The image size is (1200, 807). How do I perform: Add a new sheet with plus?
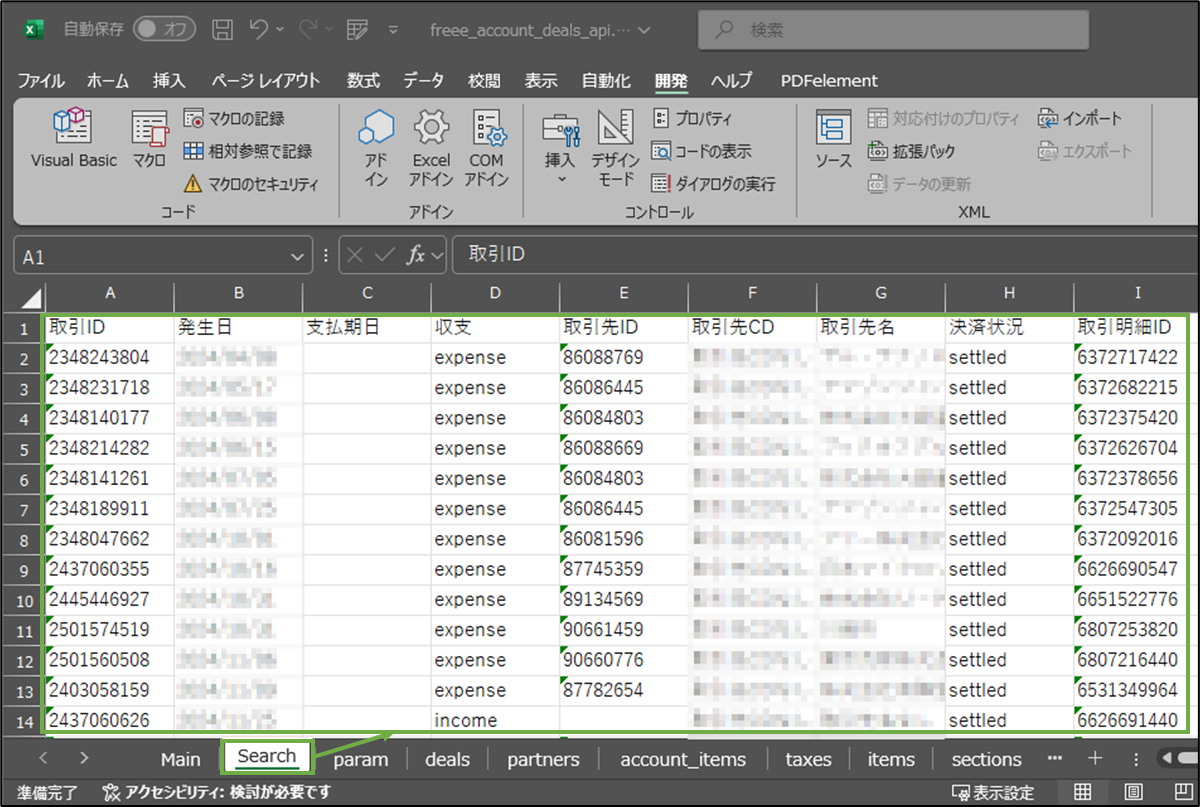1095,758
